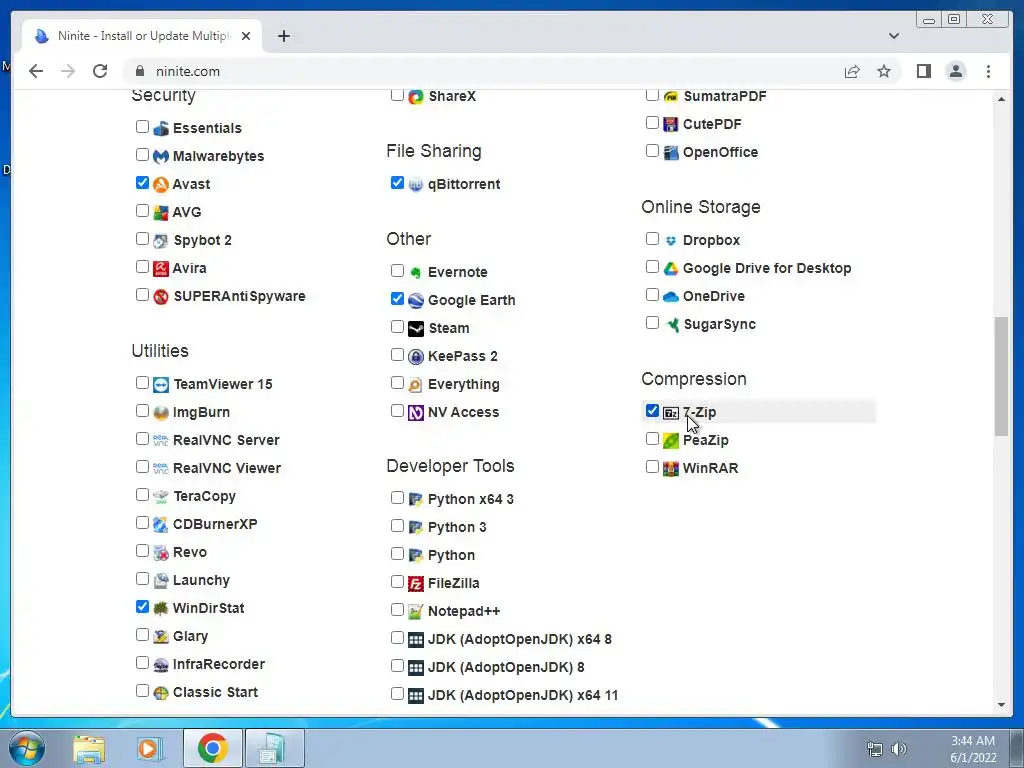Click the WinRAR books icon
Viewport: 1024px width, 768px height.
click(x=671, y=469)
